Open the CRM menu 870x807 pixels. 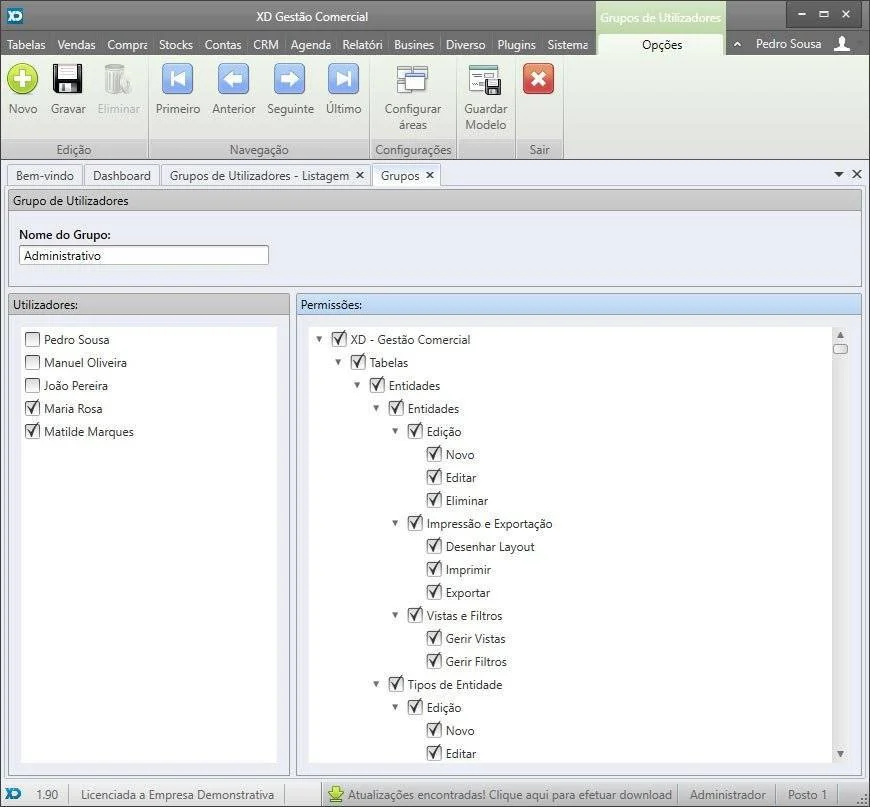[x=266, y=44]
